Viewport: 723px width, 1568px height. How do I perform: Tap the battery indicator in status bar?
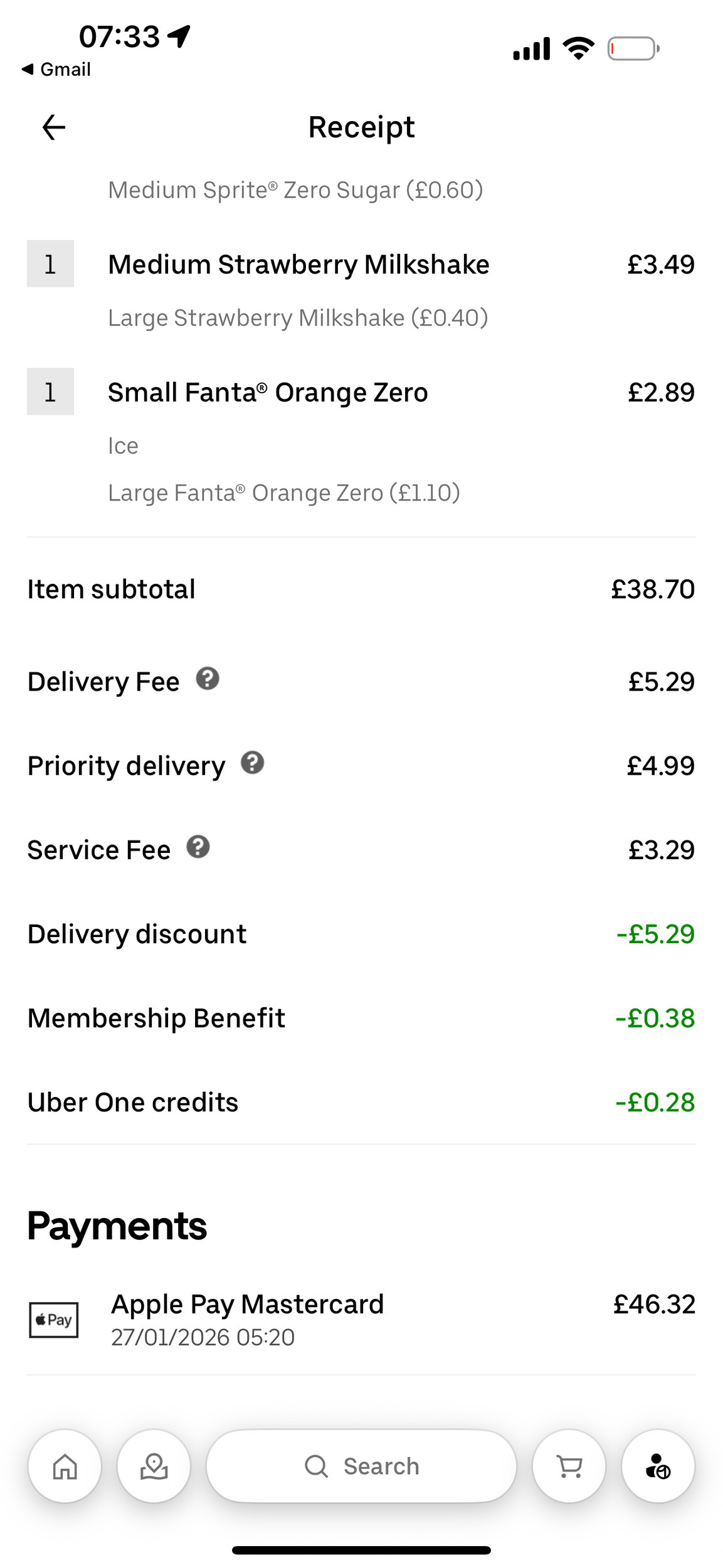tap(633, 49)
